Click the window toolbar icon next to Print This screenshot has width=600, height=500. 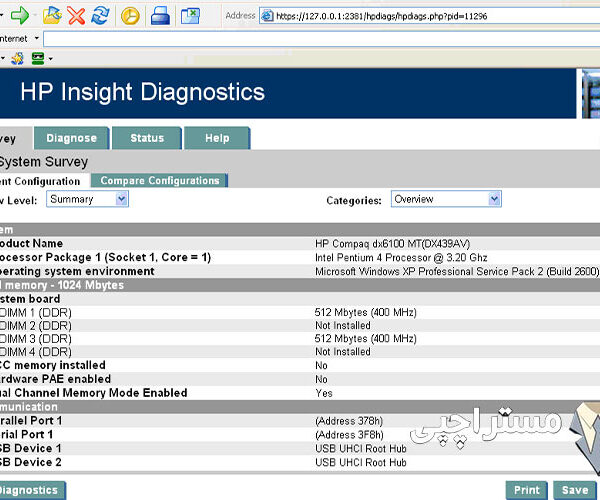pyautogui.click(x=190, y=16)
